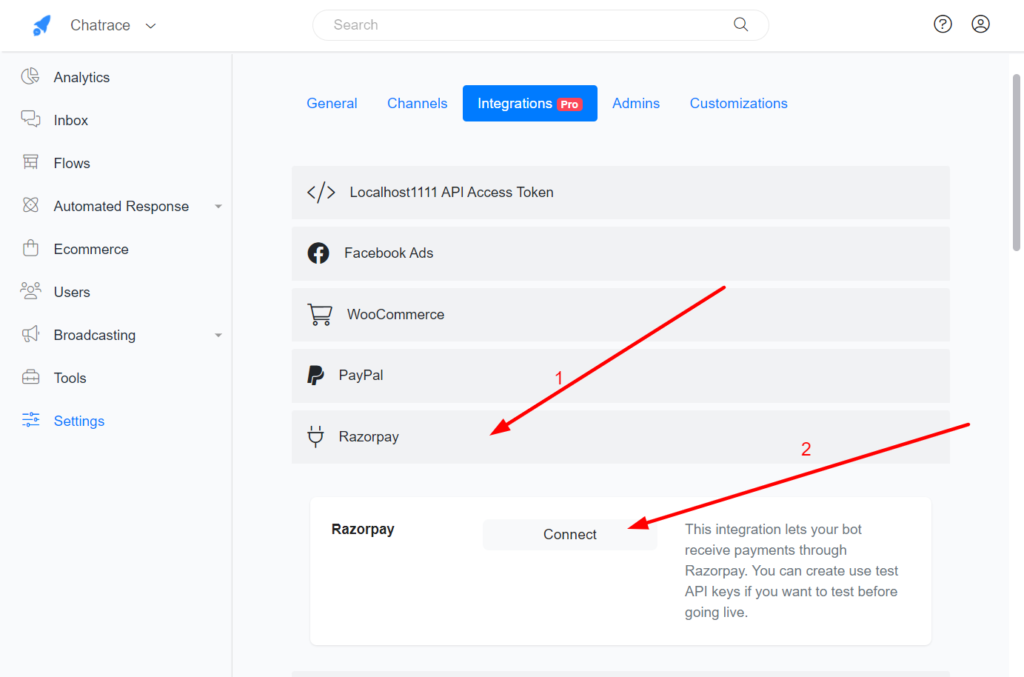
Task: Open the help question mark icon
Action: (x=942, y=24)
